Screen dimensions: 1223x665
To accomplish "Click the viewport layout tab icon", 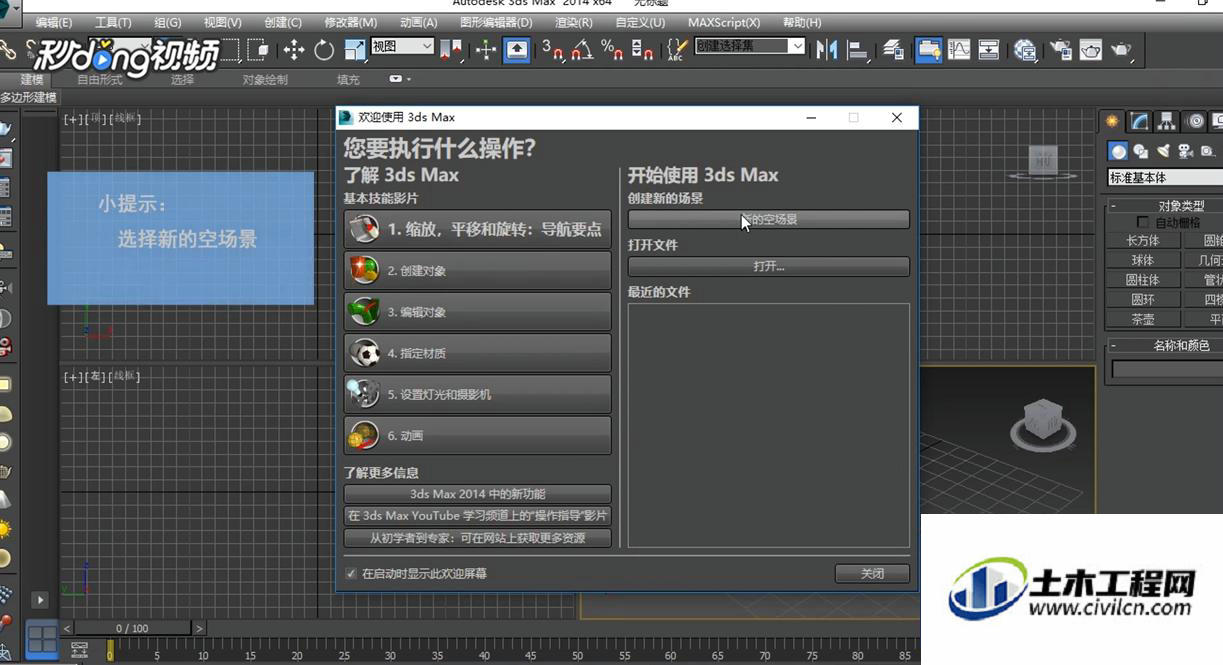I will pyautogui.click(x=42, y=638).
